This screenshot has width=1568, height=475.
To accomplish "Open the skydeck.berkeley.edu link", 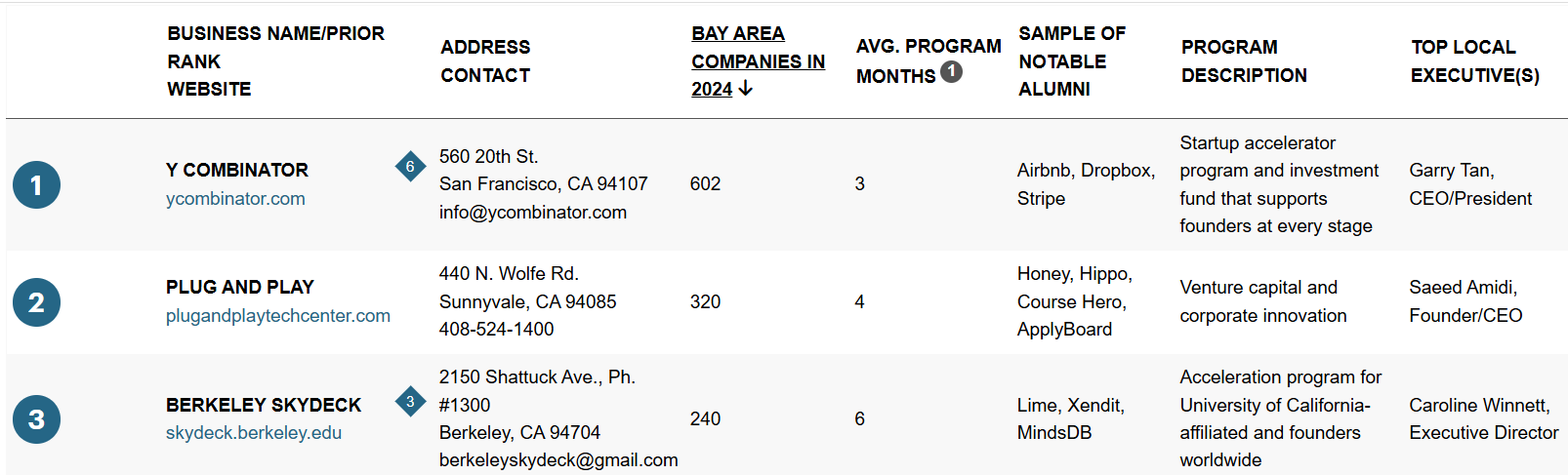I will tap(253, 433).
